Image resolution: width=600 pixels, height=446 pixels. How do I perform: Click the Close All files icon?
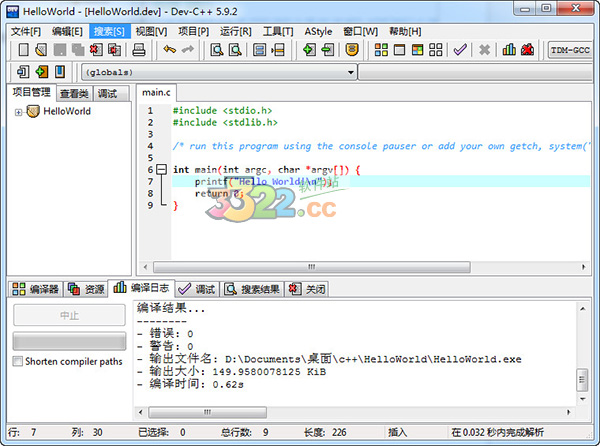[x=114, y=50]
